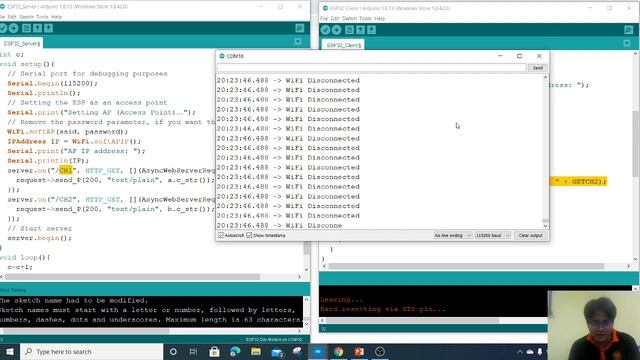Screen dimensions: 640x360
Task: Click Type here to search box
Action: pyautogui.click(x=92, y=351)
